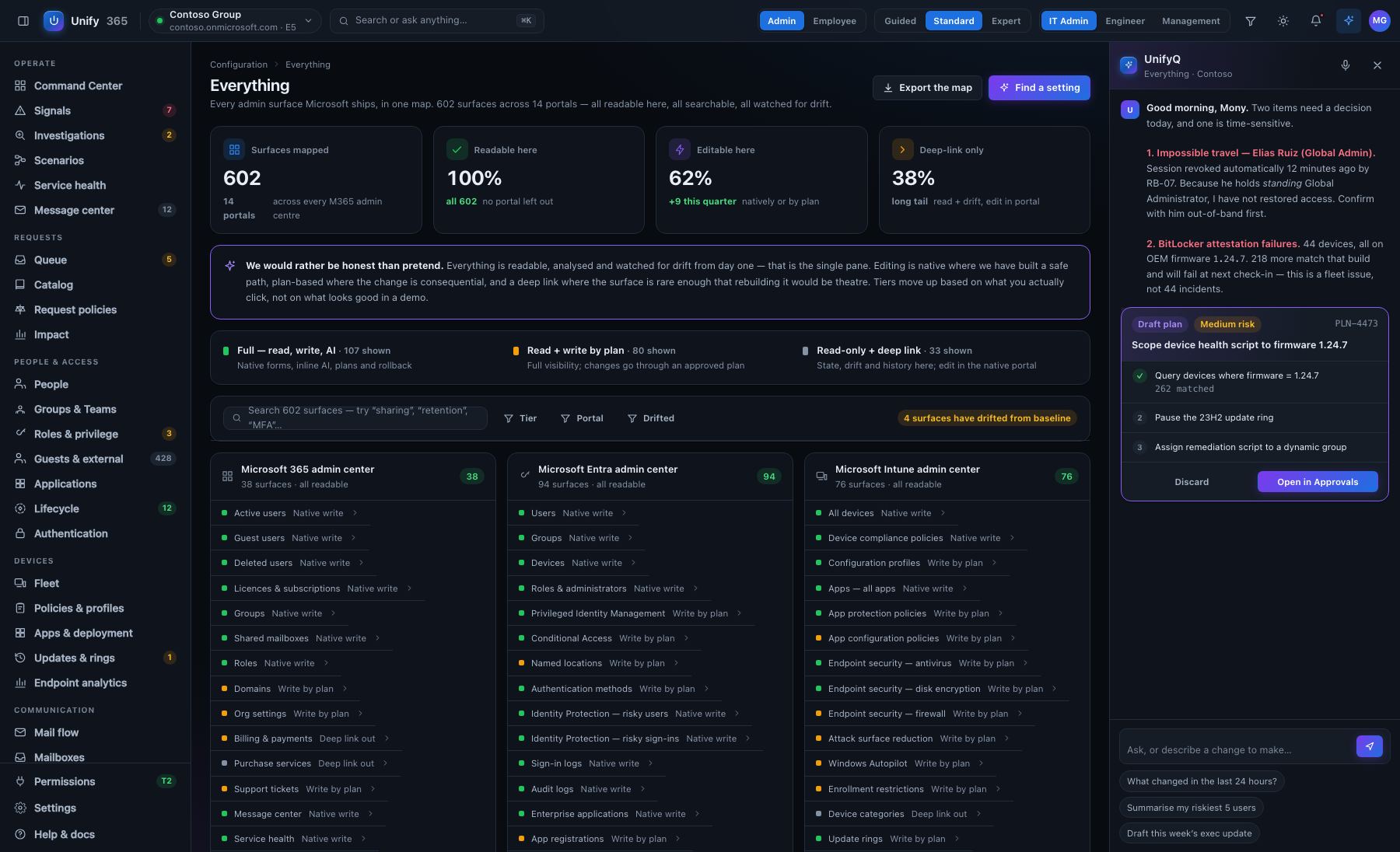Toggle the UnifyQ sparkle assistant icon
This screenshot has width=1400, height=852.
pyautogui.click(x=1349, y=21)
